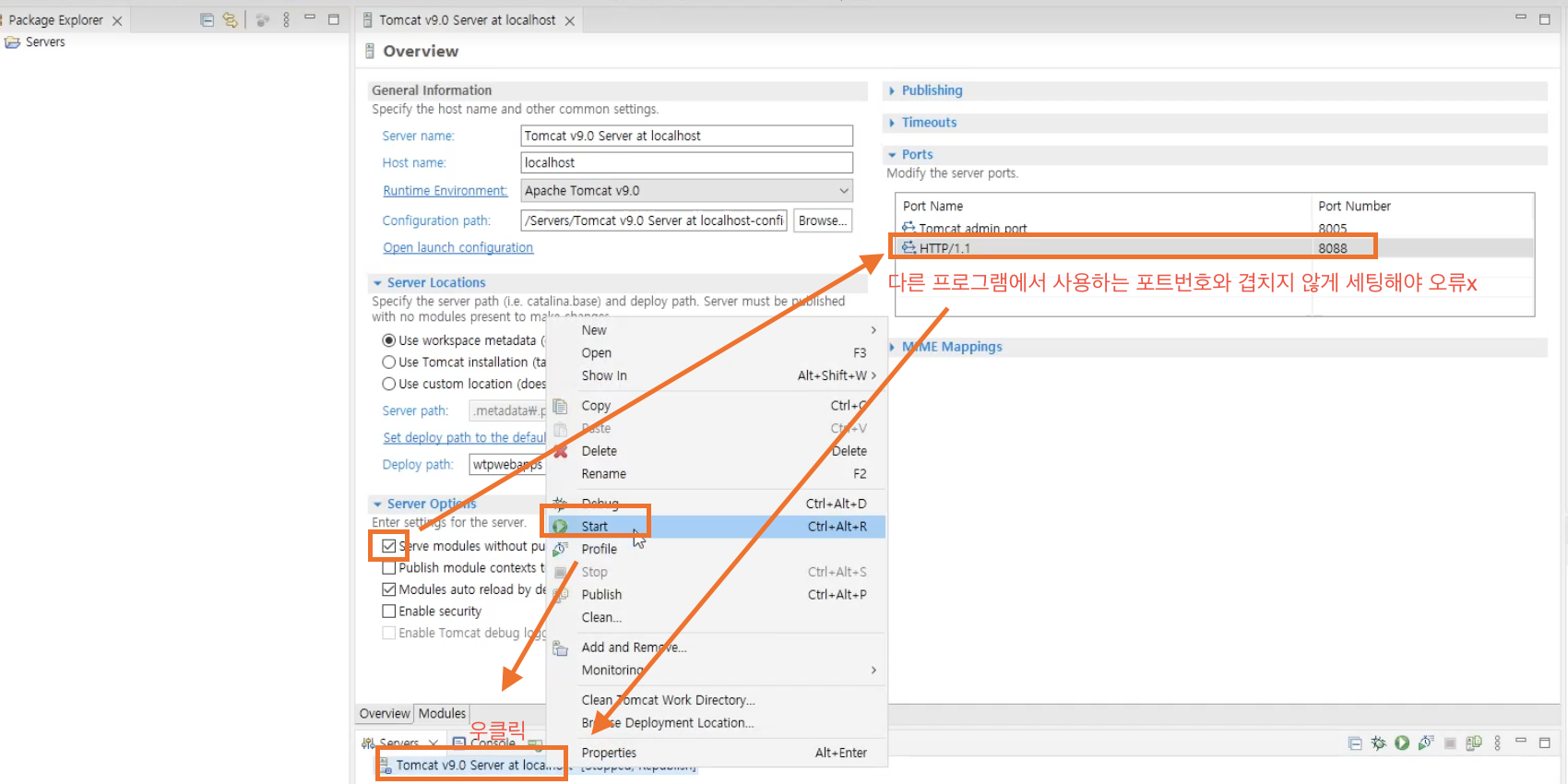Select Use workspace metadata radio button

click(389, 340)
